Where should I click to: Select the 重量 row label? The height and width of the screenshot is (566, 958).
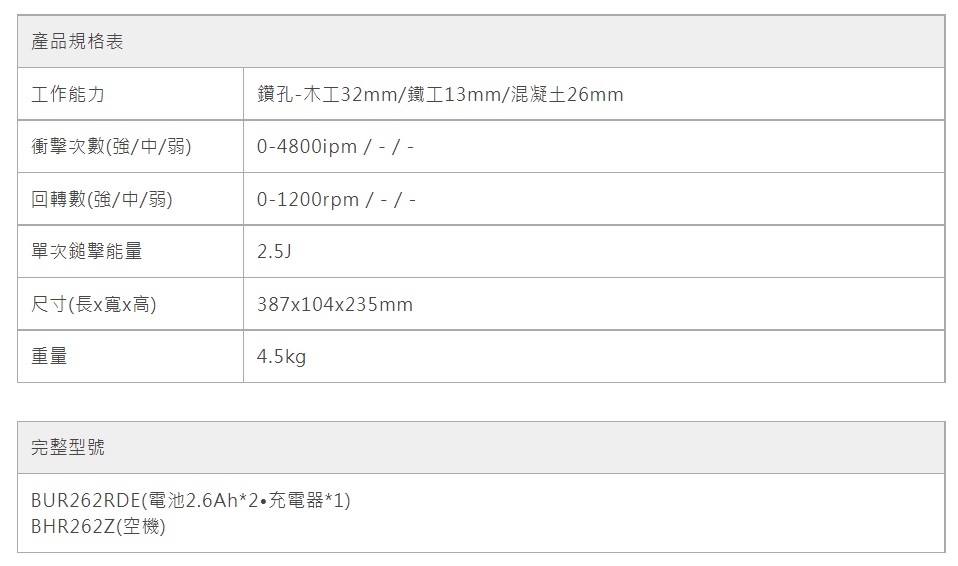click(x=50, y=356)
